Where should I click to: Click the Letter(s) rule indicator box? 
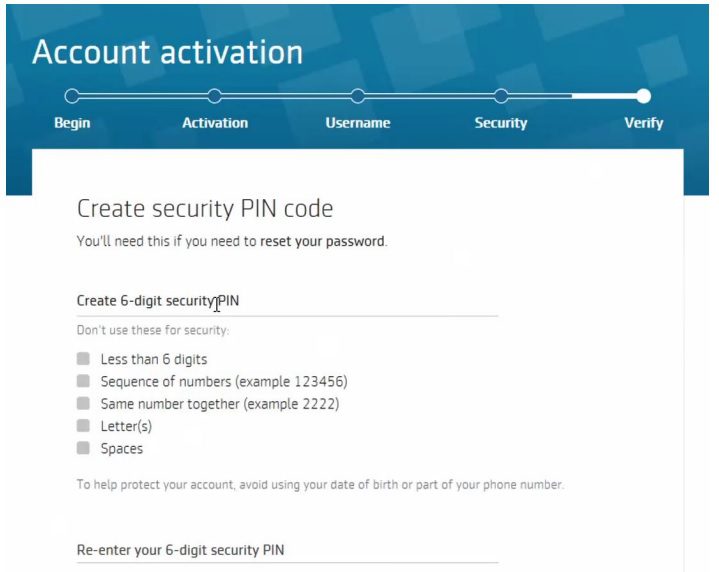point(83,426)
